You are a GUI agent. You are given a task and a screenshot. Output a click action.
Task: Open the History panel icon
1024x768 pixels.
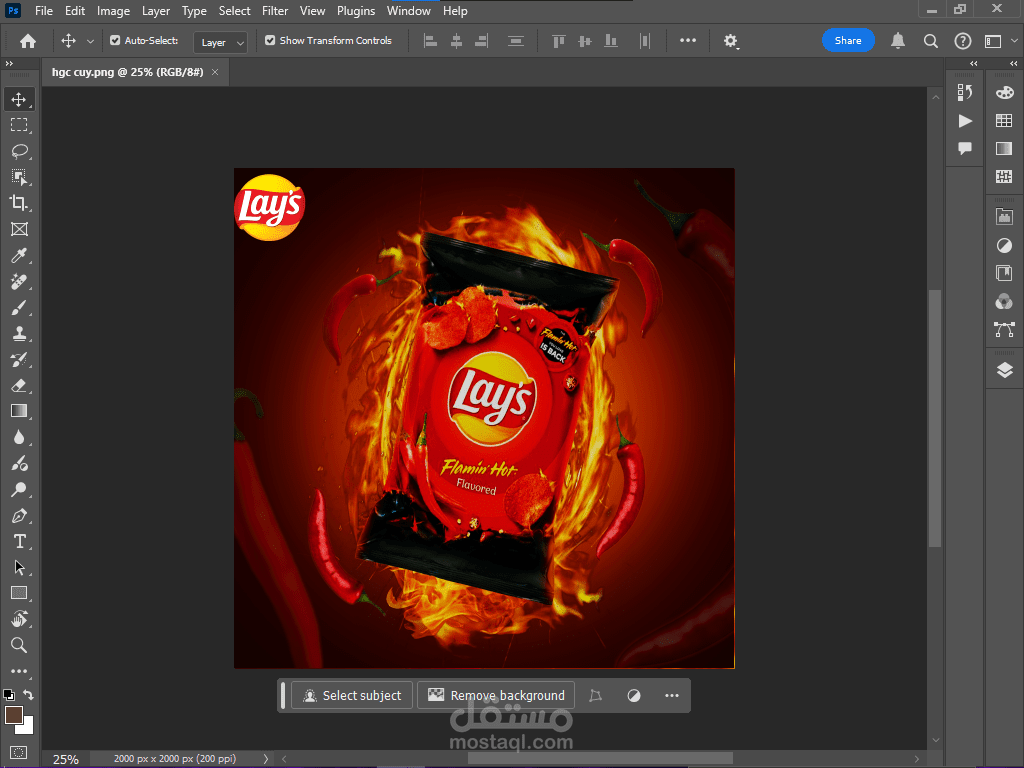point(965,93)
